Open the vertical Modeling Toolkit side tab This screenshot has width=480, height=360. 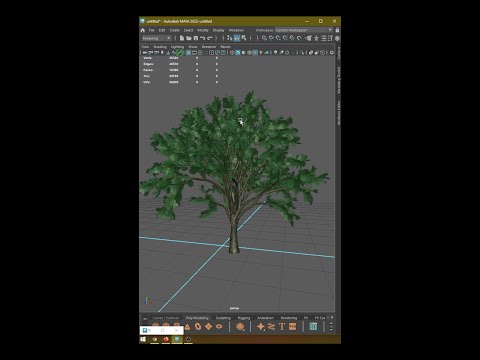(x=338, y=80)
